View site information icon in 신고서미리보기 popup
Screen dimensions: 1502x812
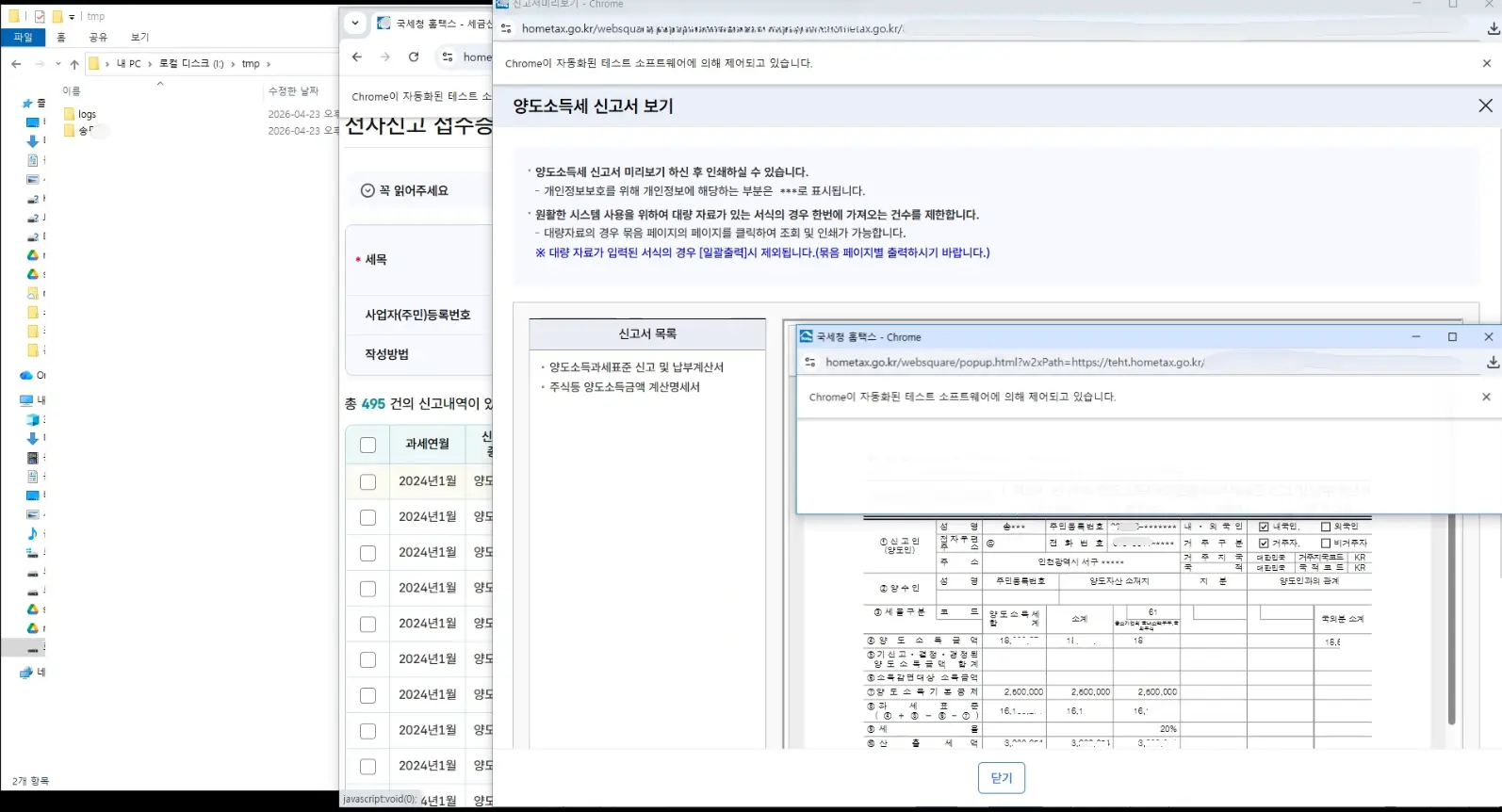click(x=507, y=29)
